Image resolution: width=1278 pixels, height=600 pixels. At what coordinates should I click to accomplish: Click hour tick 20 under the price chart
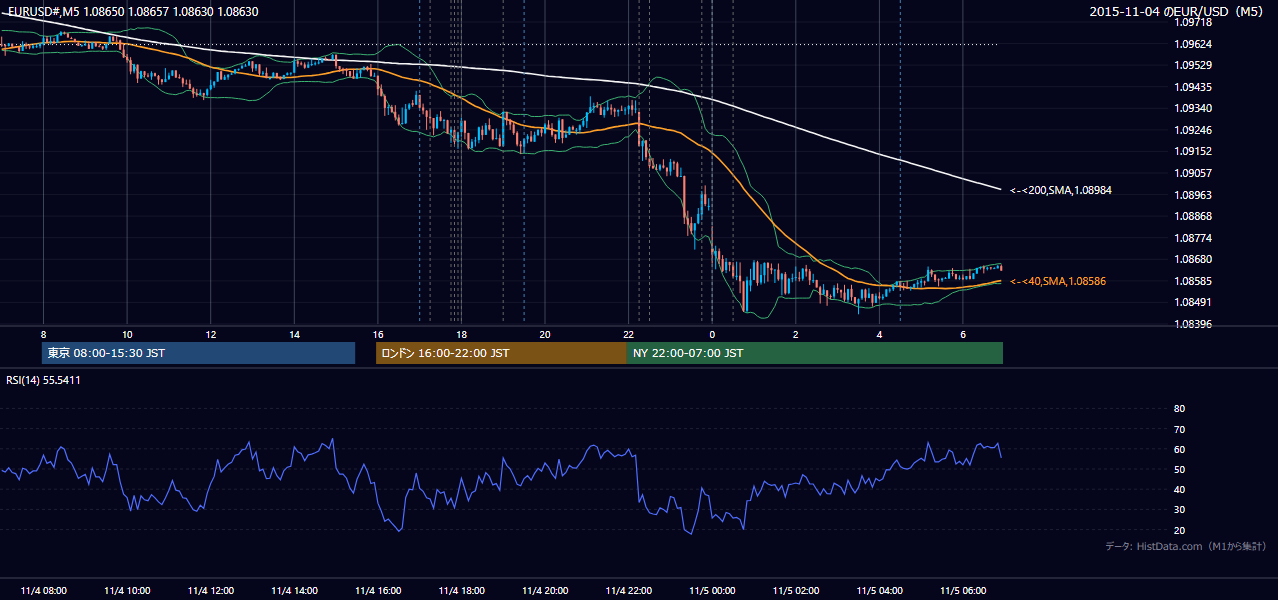click(x=544, y=333)
